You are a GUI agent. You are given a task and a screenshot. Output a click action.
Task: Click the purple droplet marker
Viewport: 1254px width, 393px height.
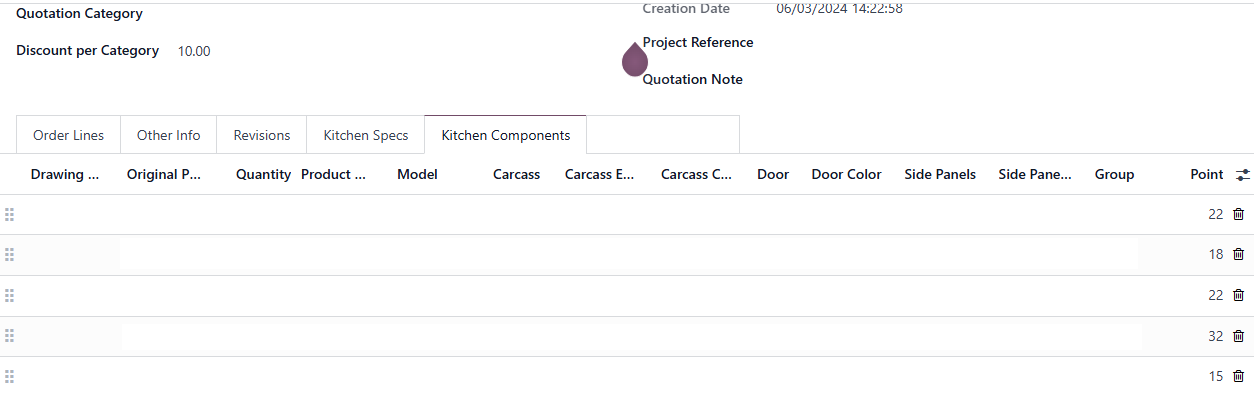635,59
